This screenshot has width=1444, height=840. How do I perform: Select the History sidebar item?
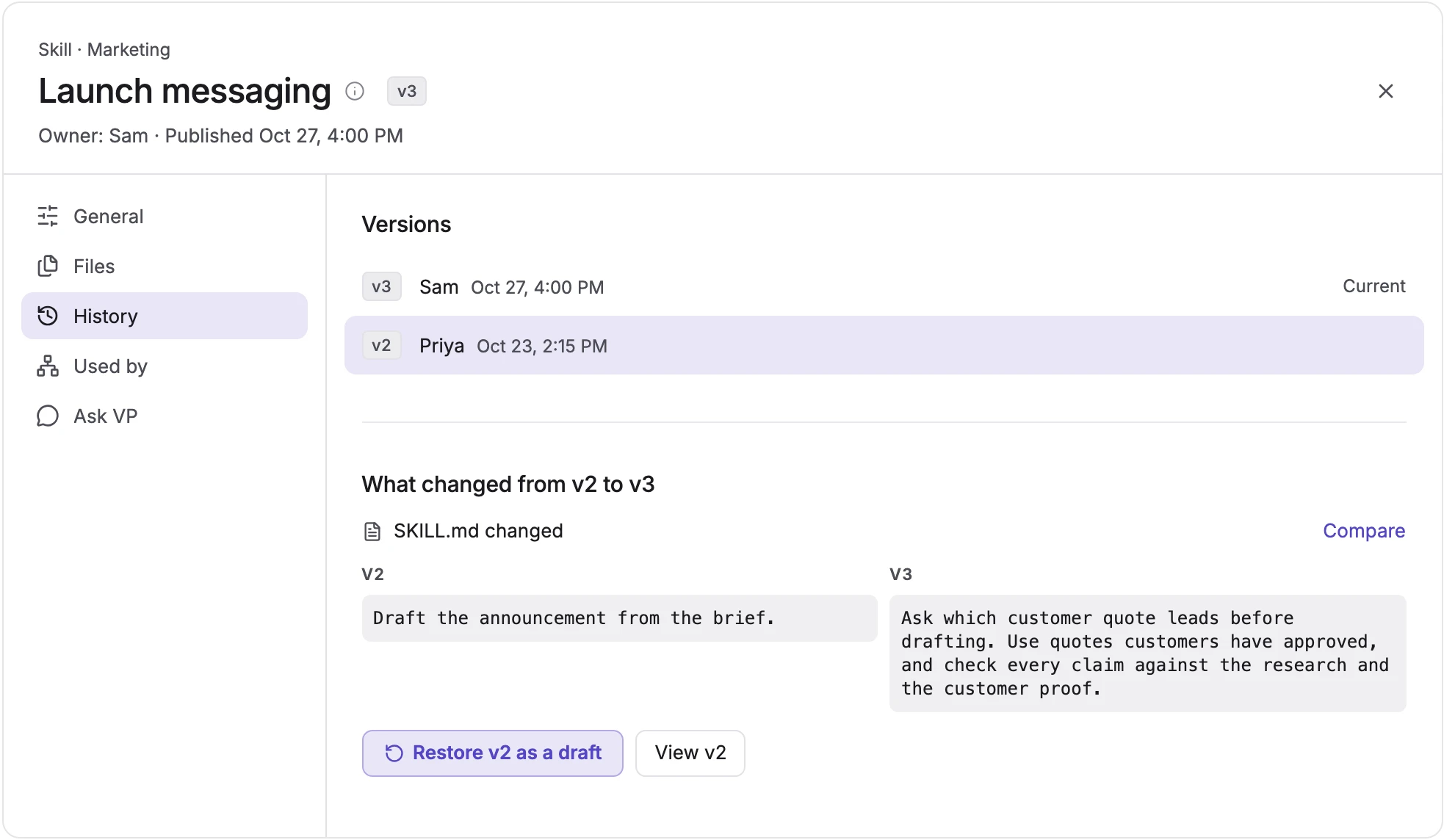pos(165,316)
